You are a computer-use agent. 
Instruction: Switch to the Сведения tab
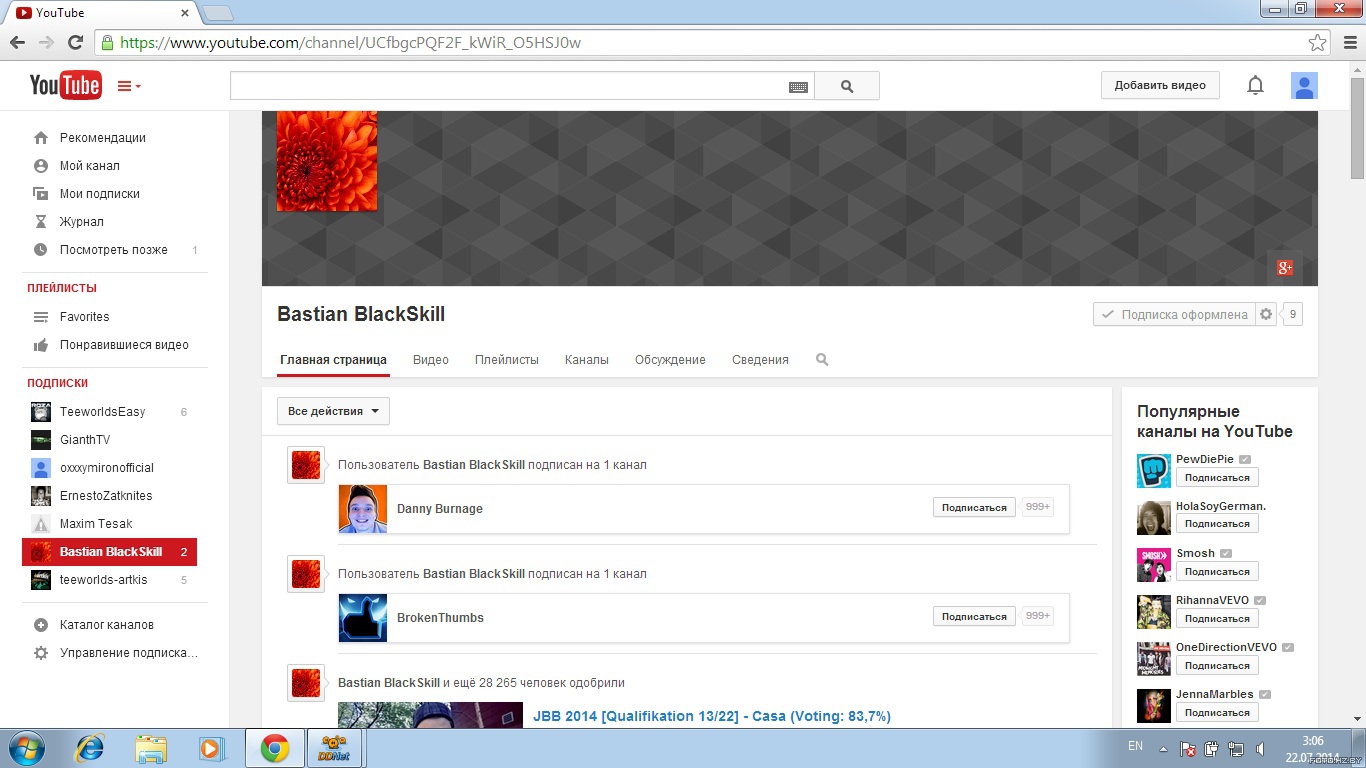760,360
